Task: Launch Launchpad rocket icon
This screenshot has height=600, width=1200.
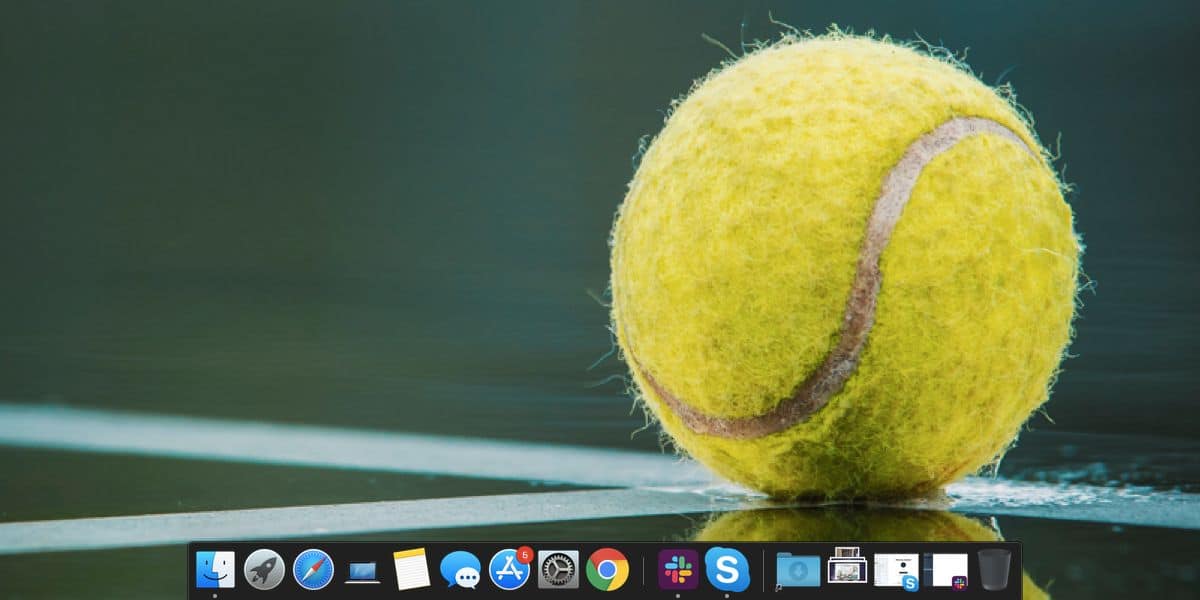Action: point(264,569)
